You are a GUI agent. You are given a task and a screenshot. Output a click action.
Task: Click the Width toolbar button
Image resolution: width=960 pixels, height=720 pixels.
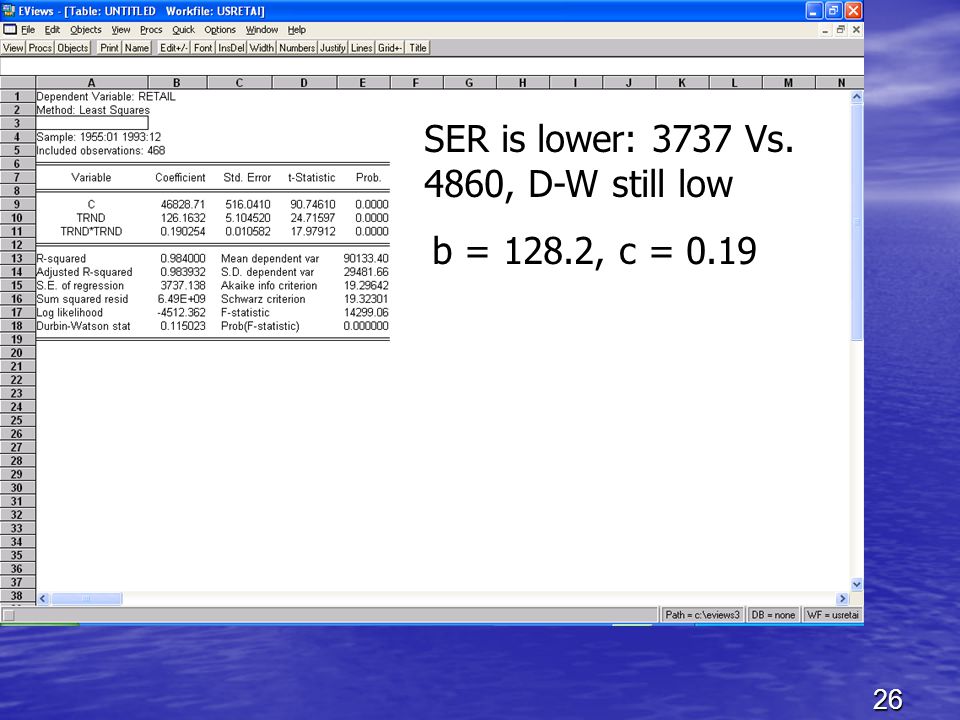point(261,48)
